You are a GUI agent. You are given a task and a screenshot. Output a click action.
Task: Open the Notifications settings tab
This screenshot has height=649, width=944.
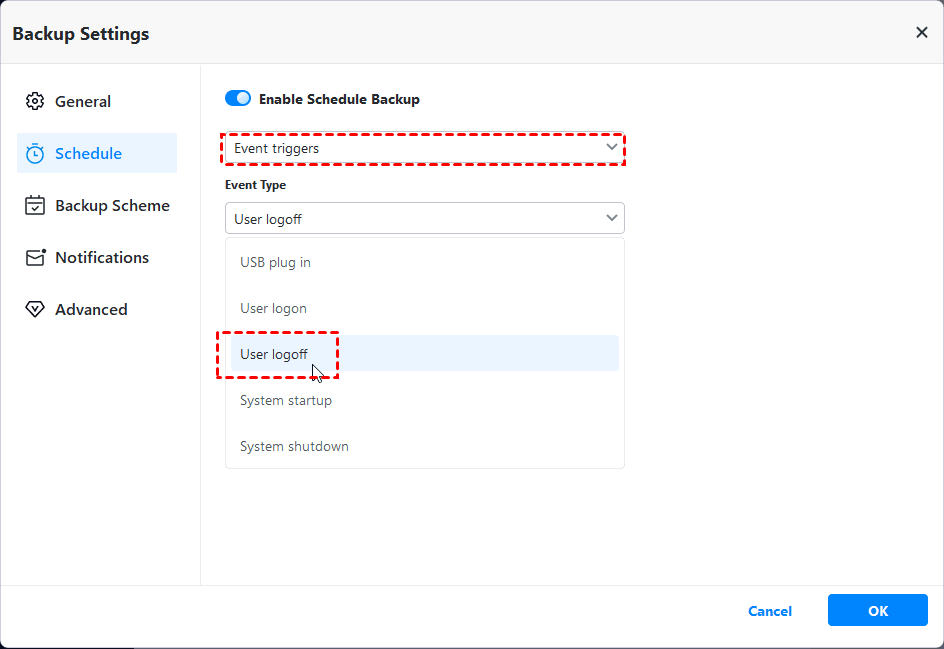102,258
